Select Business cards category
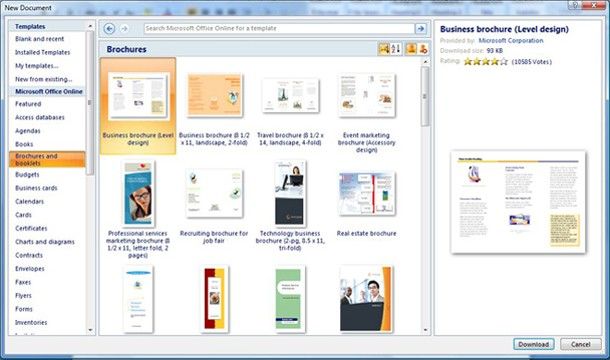The width and height of the screenshot is (610, 360). click(x=36, y=188)
